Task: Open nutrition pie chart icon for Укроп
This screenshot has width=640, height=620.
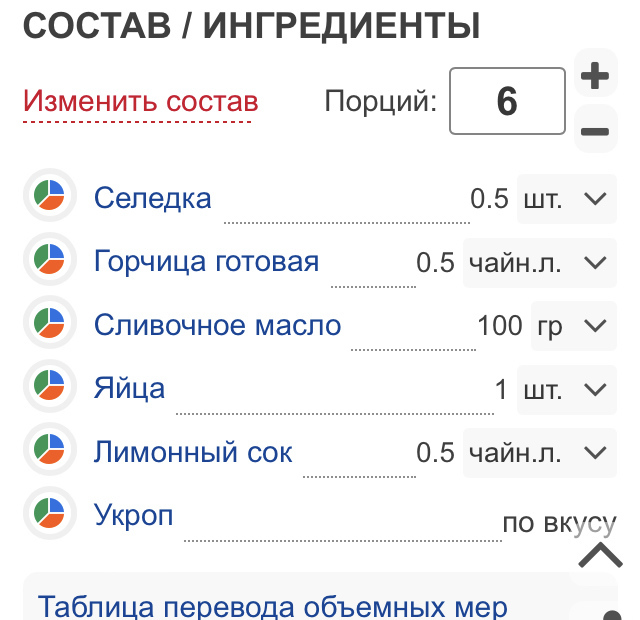Action: 50,513
